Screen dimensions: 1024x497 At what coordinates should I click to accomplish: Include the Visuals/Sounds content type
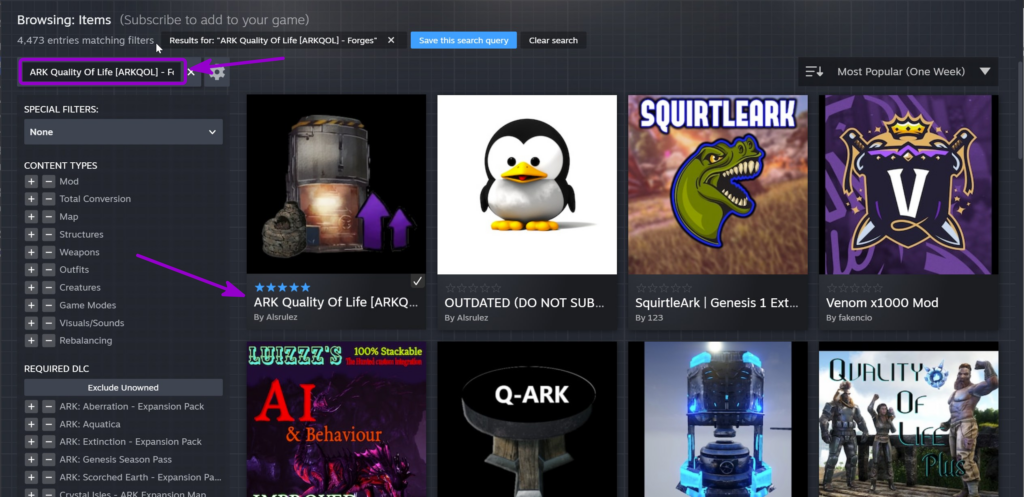[x=31, y=323]
